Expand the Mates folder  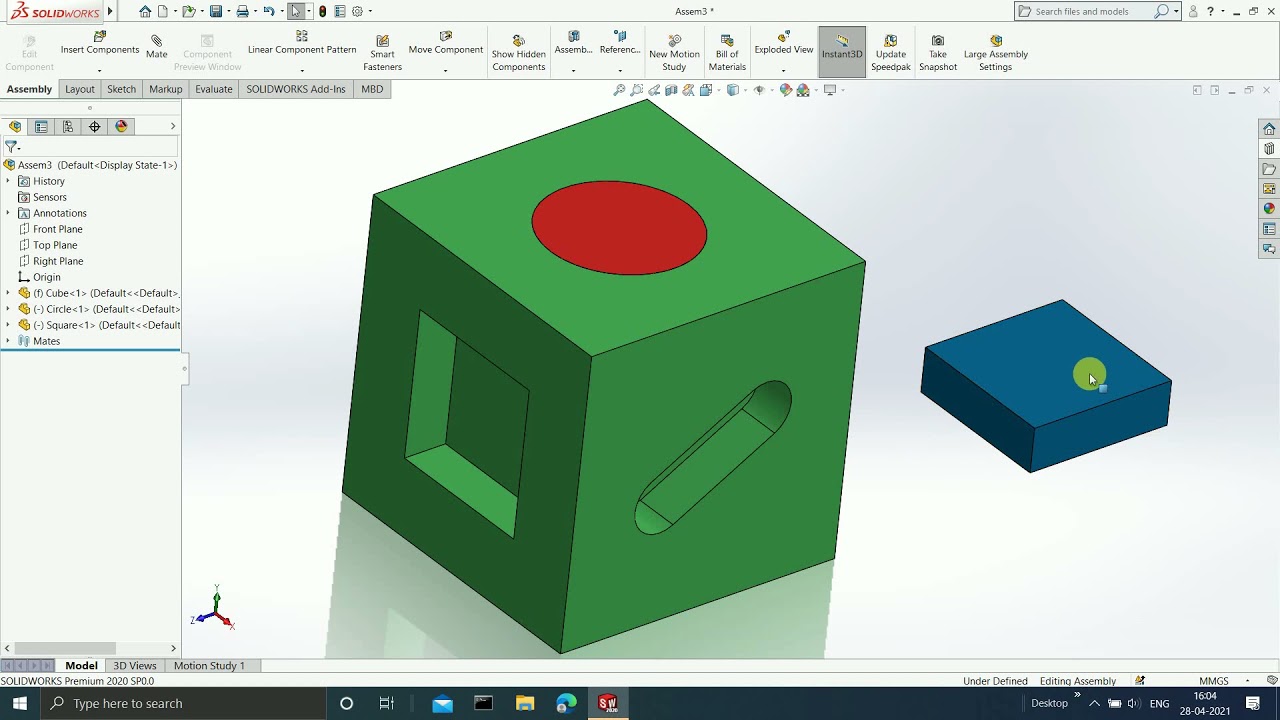(8, 341)
